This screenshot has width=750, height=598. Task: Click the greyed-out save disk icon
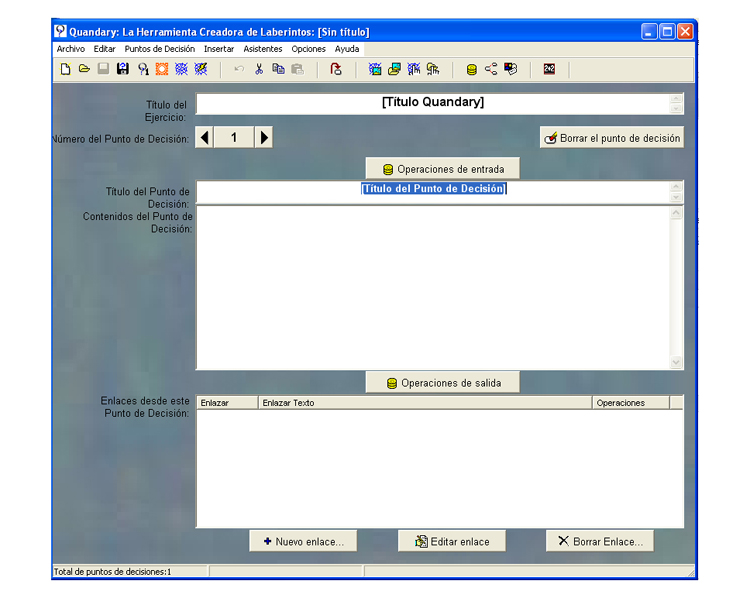(103, 69)
